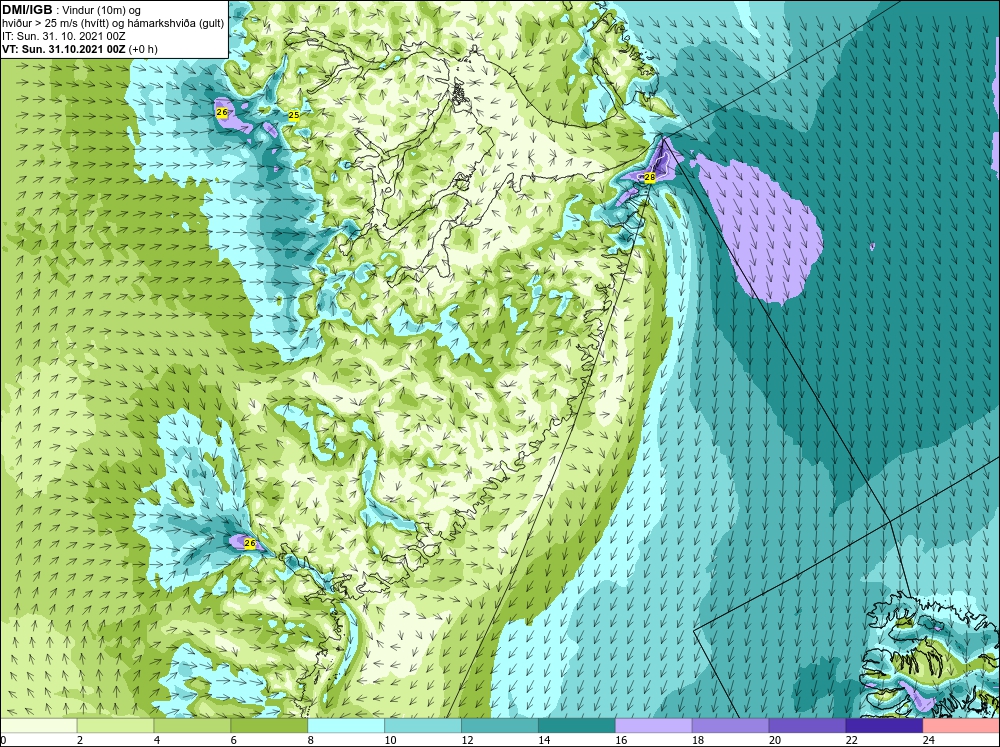Click the legend value 6
This screenshot has height=747, width=1000.
(233, 740)
